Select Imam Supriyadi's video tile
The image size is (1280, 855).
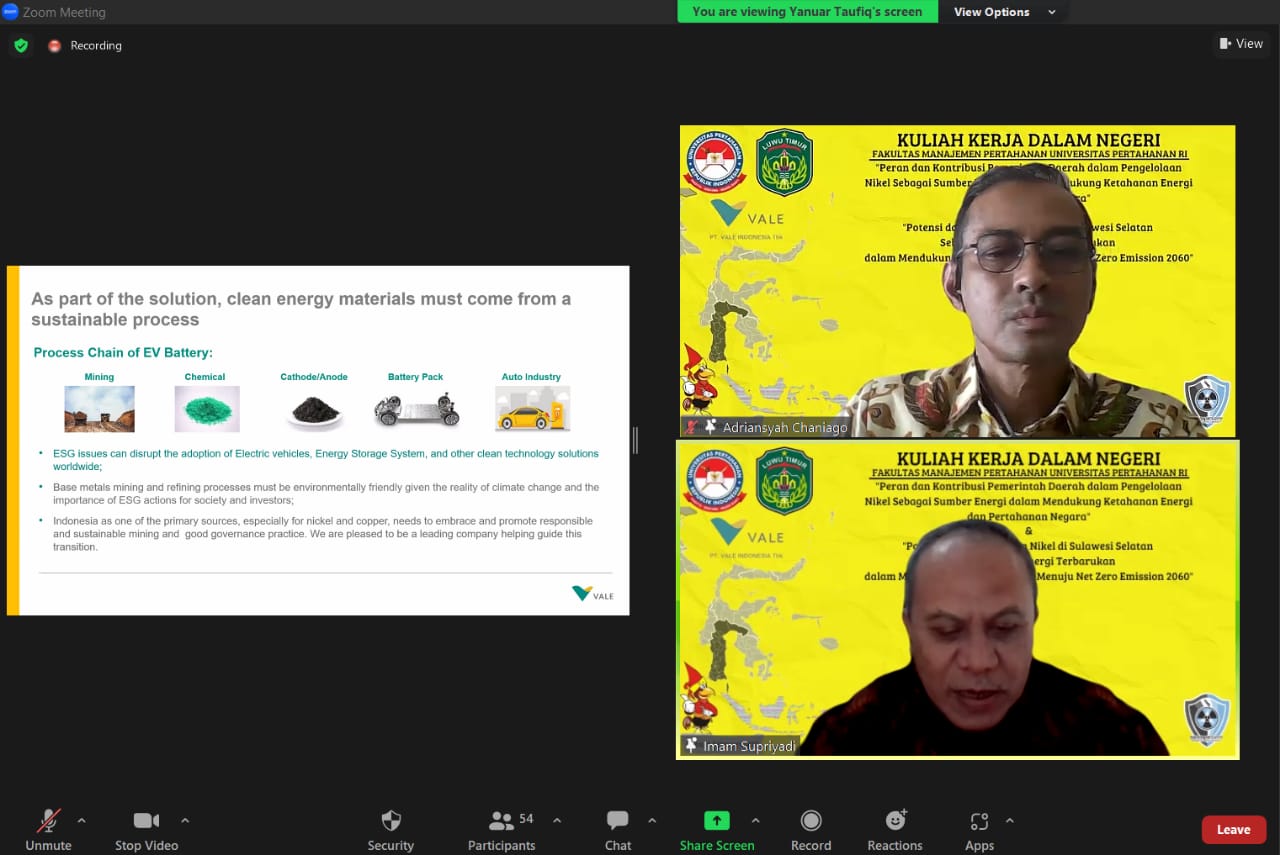coord(957,600)
